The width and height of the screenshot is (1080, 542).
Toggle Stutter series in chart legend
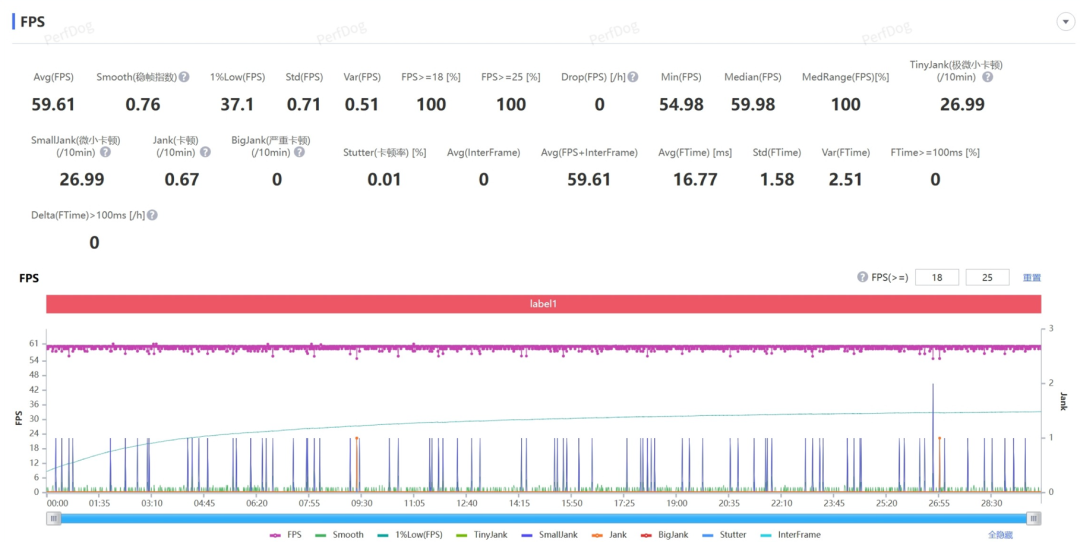point(724,535)
